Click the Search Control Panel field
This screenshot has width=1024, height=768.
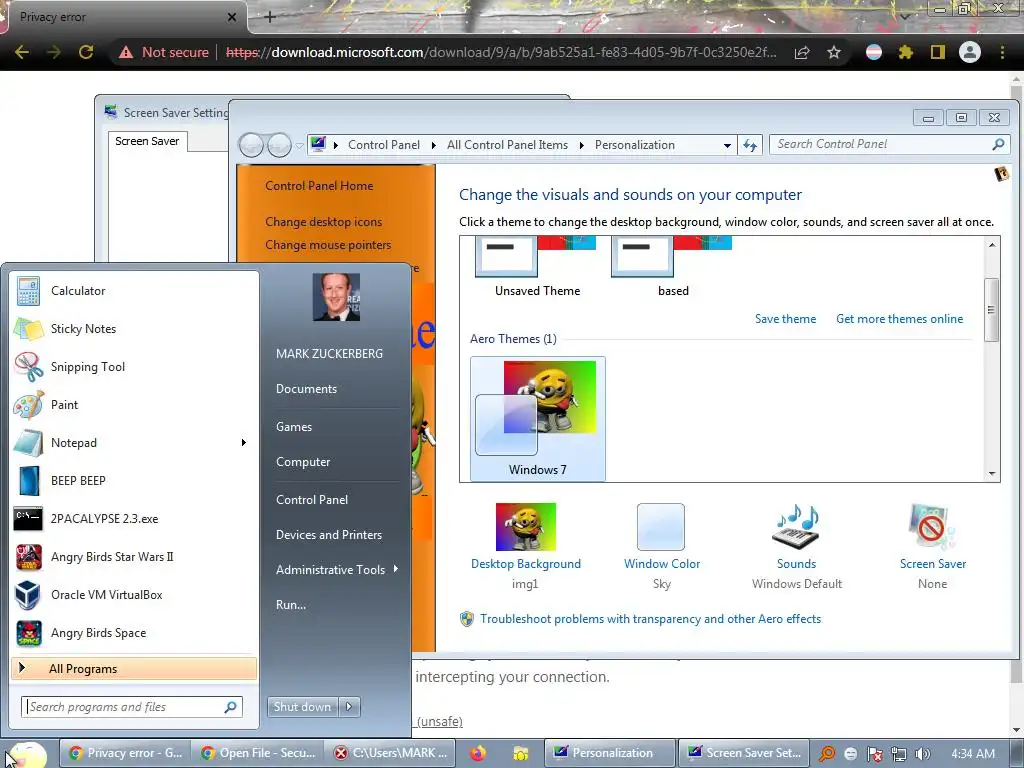tap(889, 144)
